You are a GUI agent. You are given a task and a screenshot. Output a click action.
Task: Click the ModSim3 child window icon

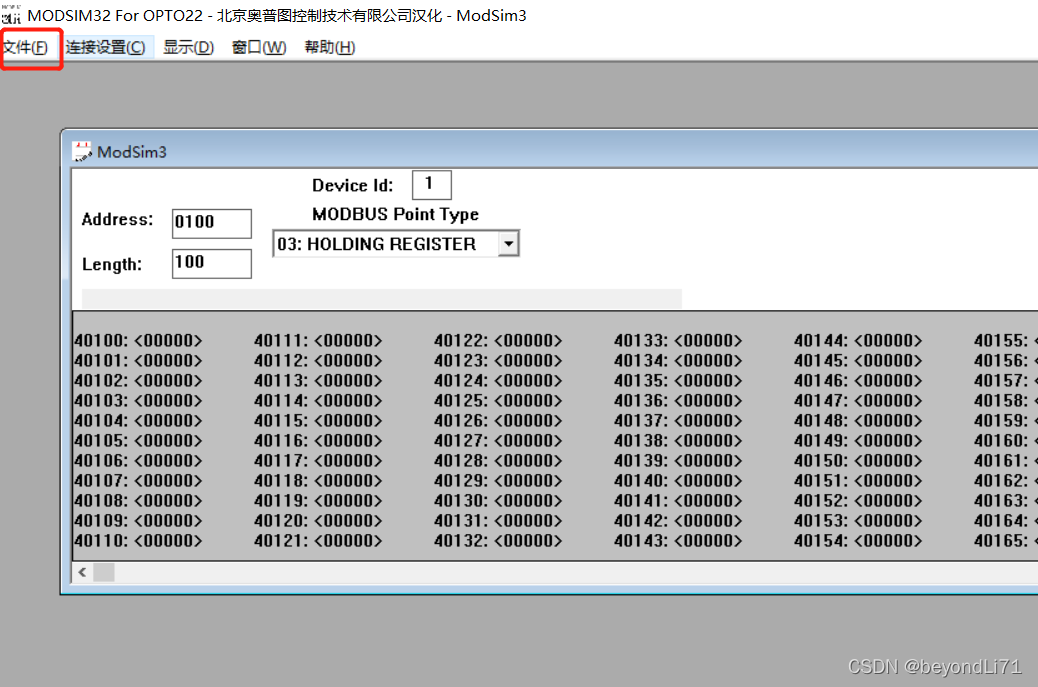82,152
